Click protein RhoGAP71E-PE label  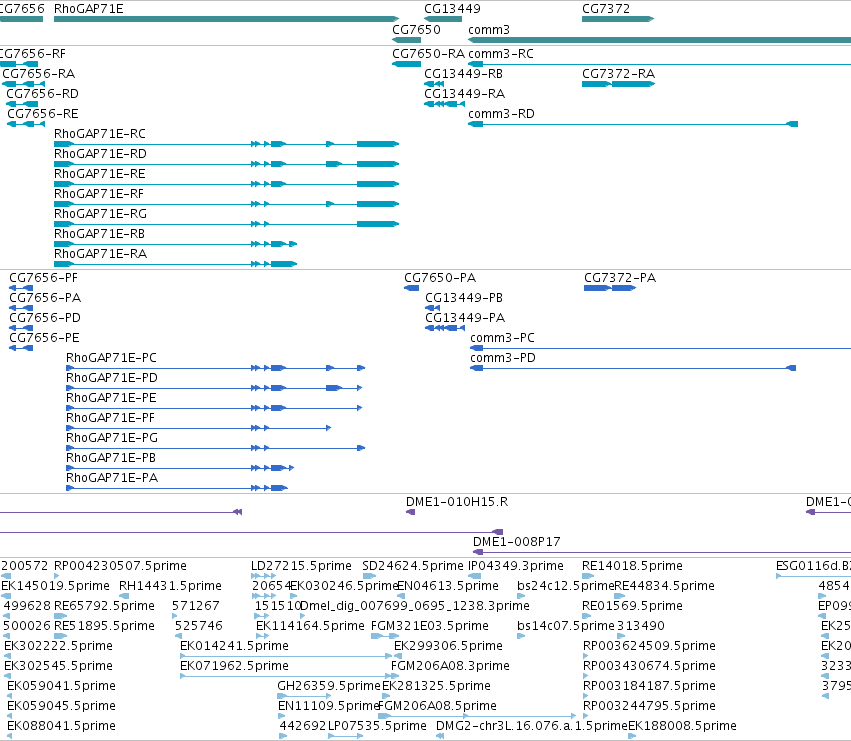pos(111,398)
